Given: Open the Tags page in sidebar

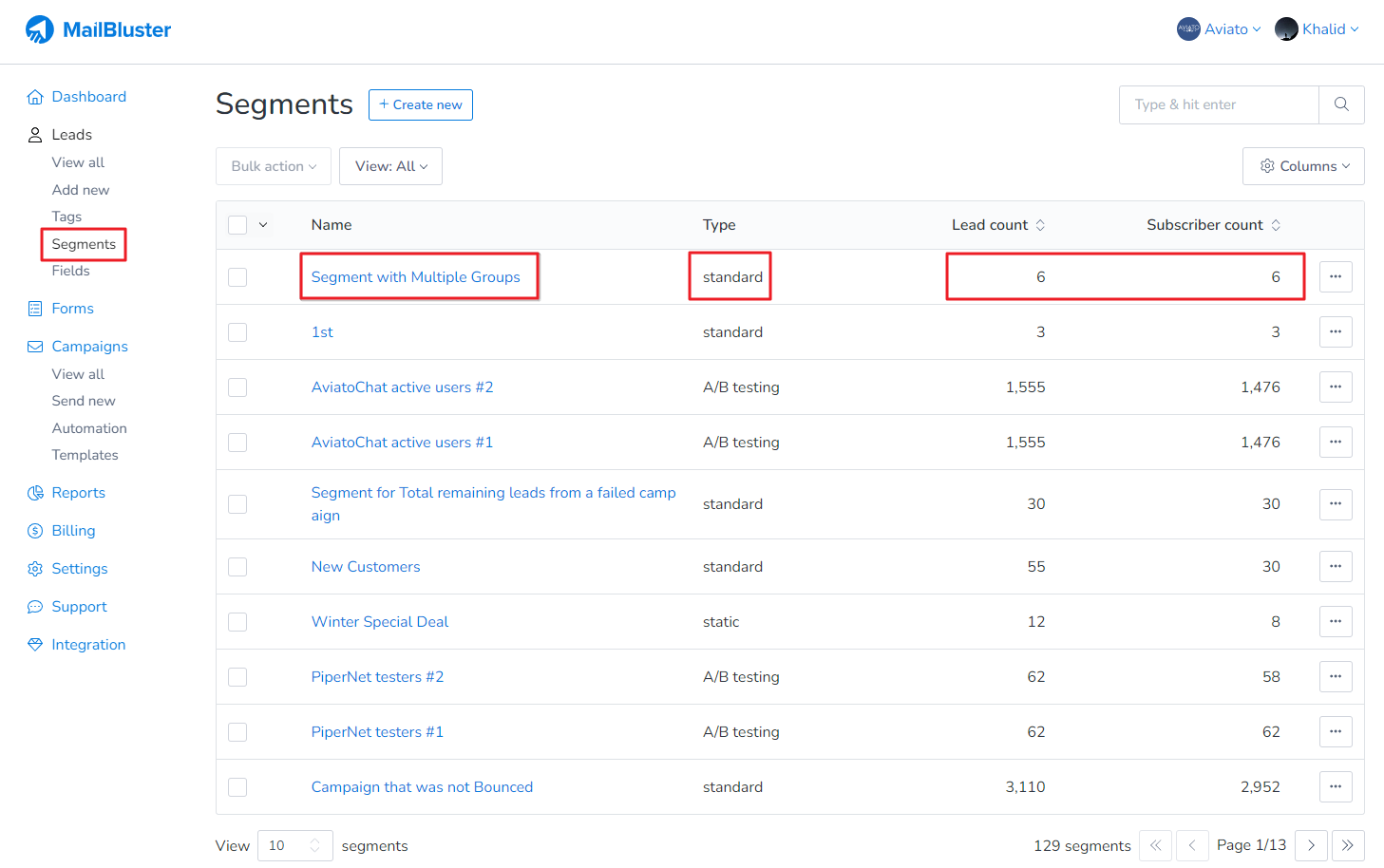Looking at the screenshot, I should point(66,217).
